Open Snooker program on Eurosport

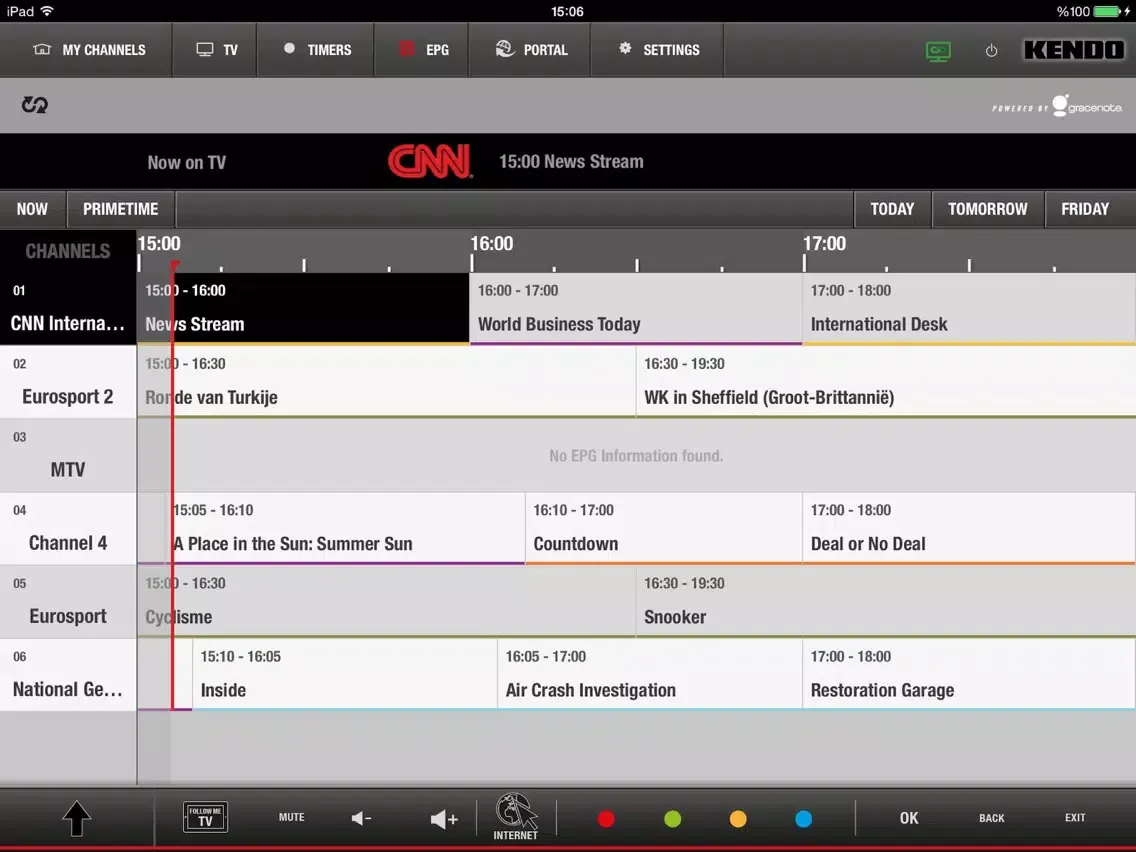click(x=886, y=601)
